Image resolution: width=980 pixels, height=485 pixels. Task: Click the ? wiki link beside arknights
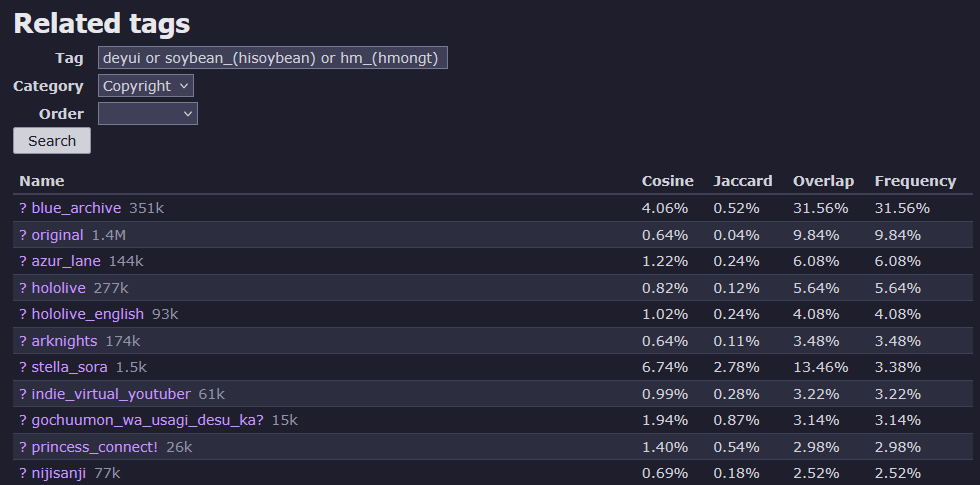[23, 341]
